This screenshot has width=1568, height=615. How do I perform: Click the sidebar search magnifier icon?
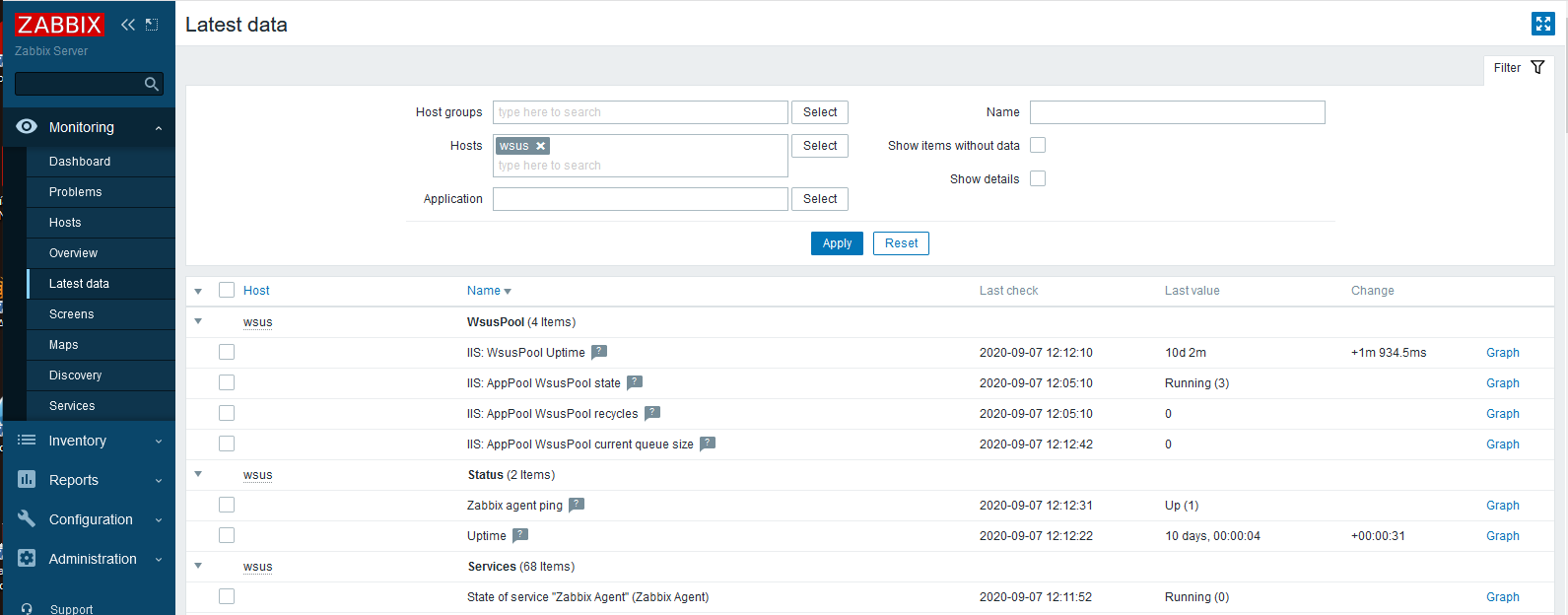(151, 84)
